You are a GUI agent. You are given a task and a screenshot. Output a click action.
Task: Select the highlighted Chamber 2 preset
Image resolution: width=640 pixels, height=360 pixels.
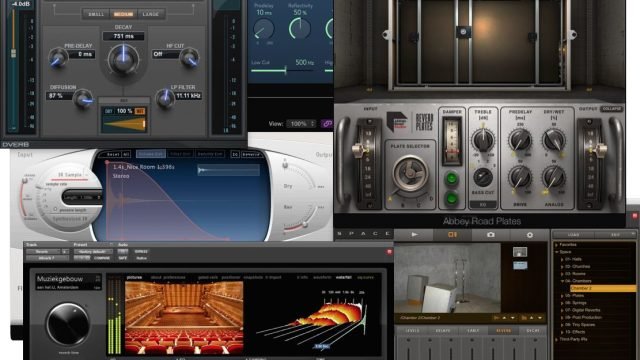[603, 289]
